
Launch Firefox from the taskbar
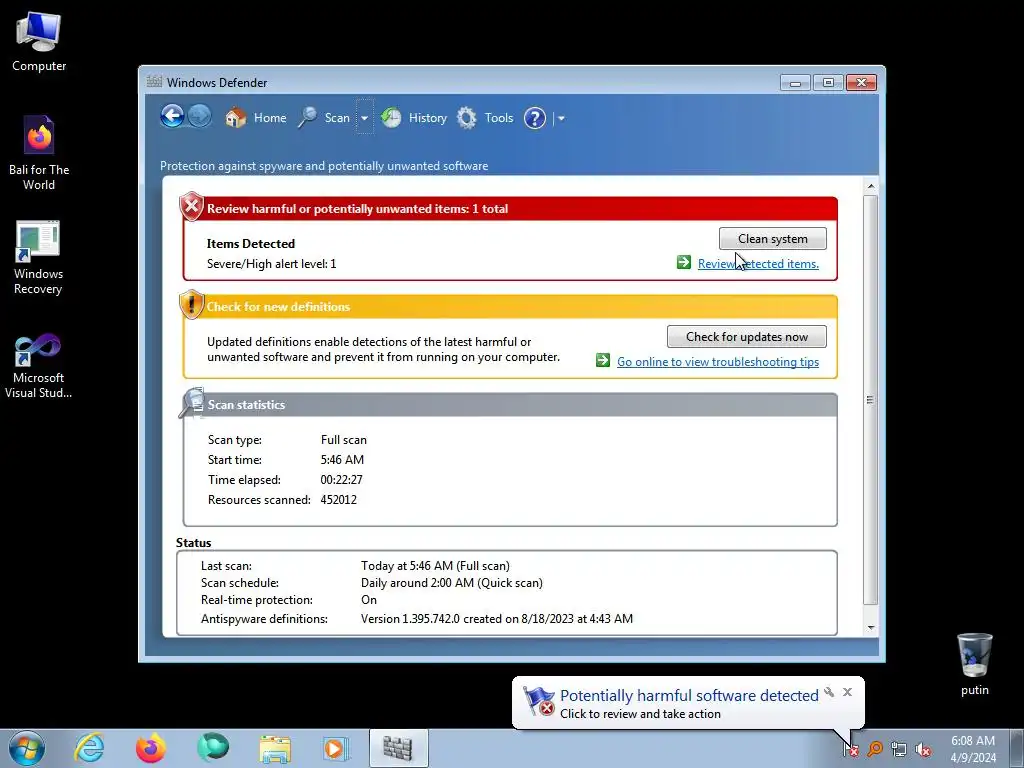click(151, 748)
